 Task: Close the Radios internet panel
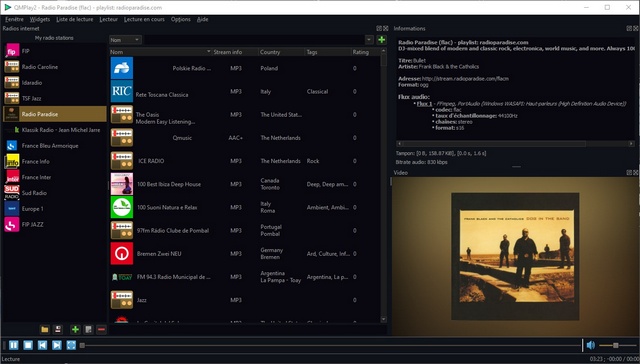point(386,28)
